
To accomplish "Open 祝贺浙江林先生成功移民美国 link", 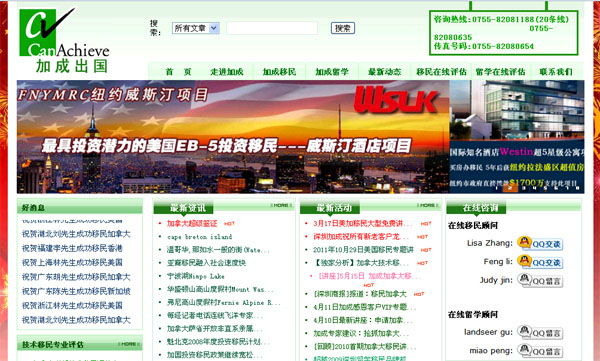I will (72, 305).
